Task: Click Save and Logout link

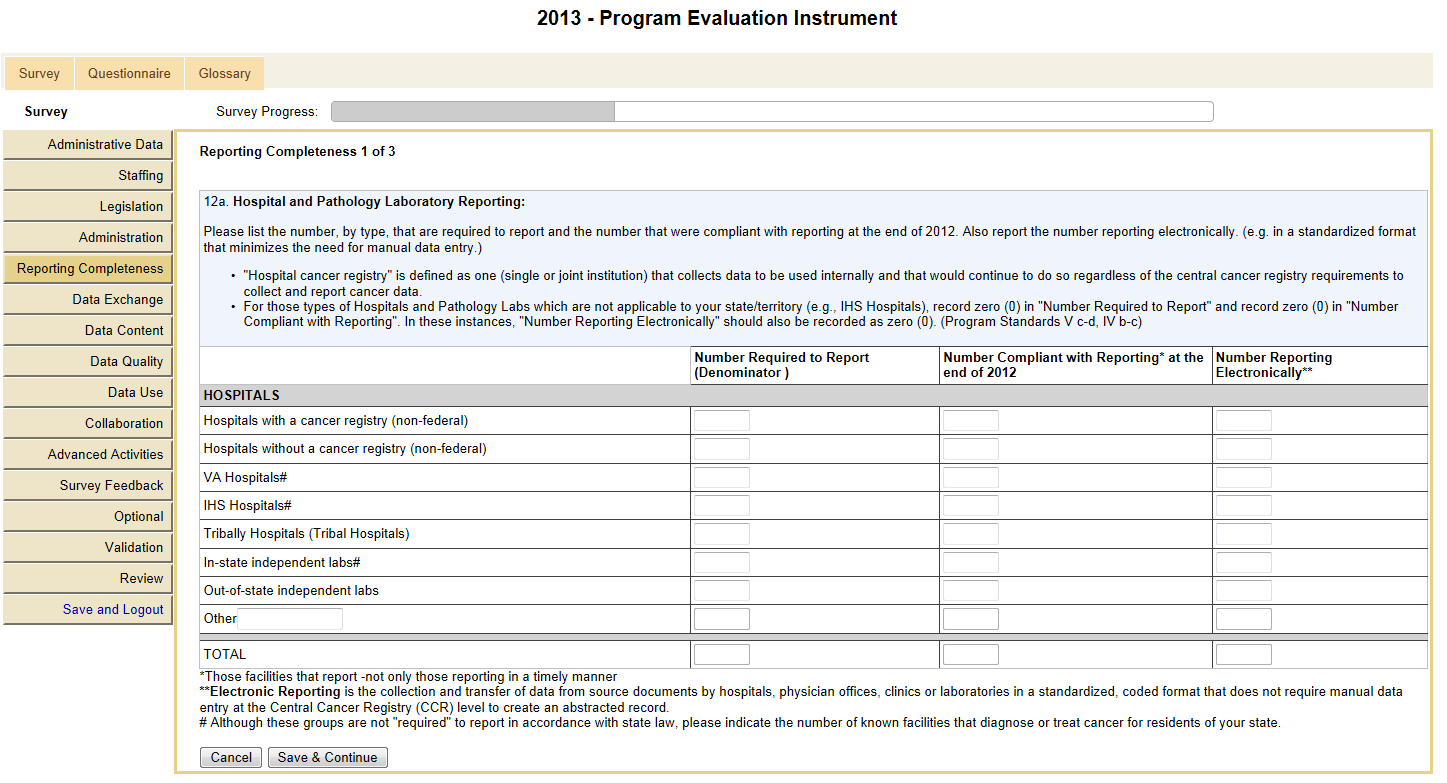Action: tap(112, 610)
